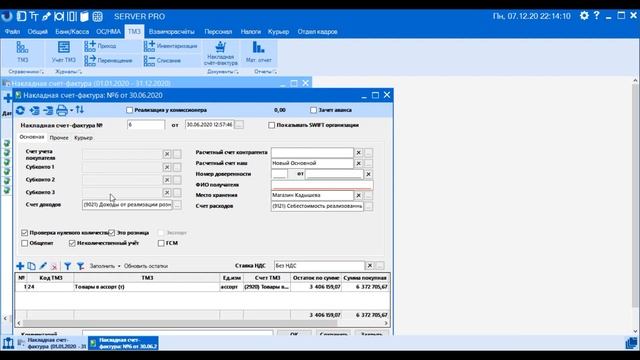Delete row using red X icon

point(54,266)
